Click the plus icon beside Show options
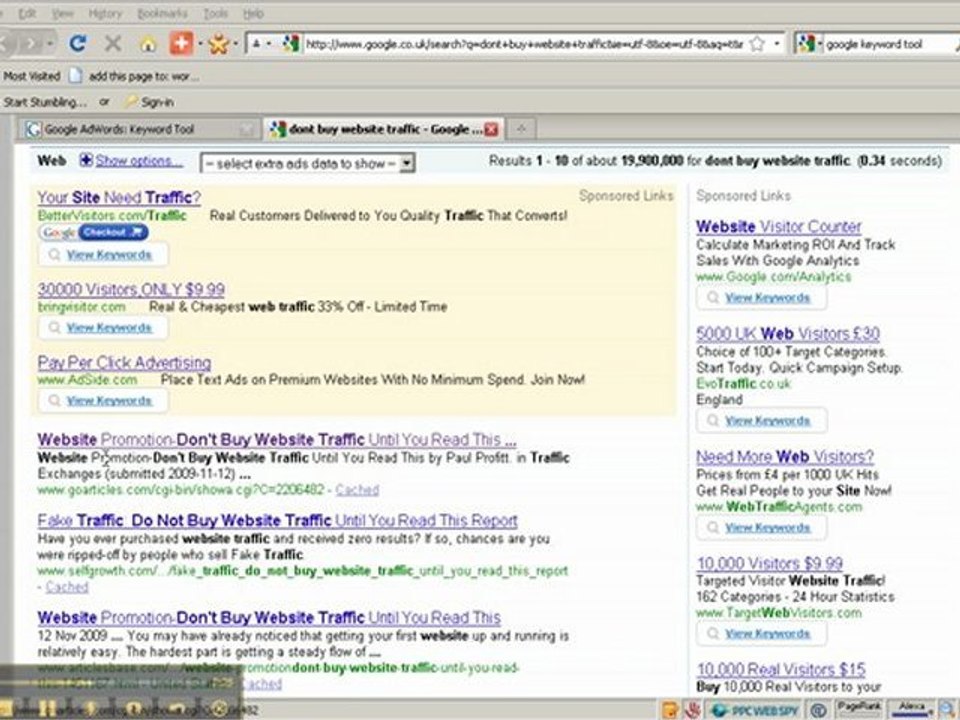 click(86, 160)
